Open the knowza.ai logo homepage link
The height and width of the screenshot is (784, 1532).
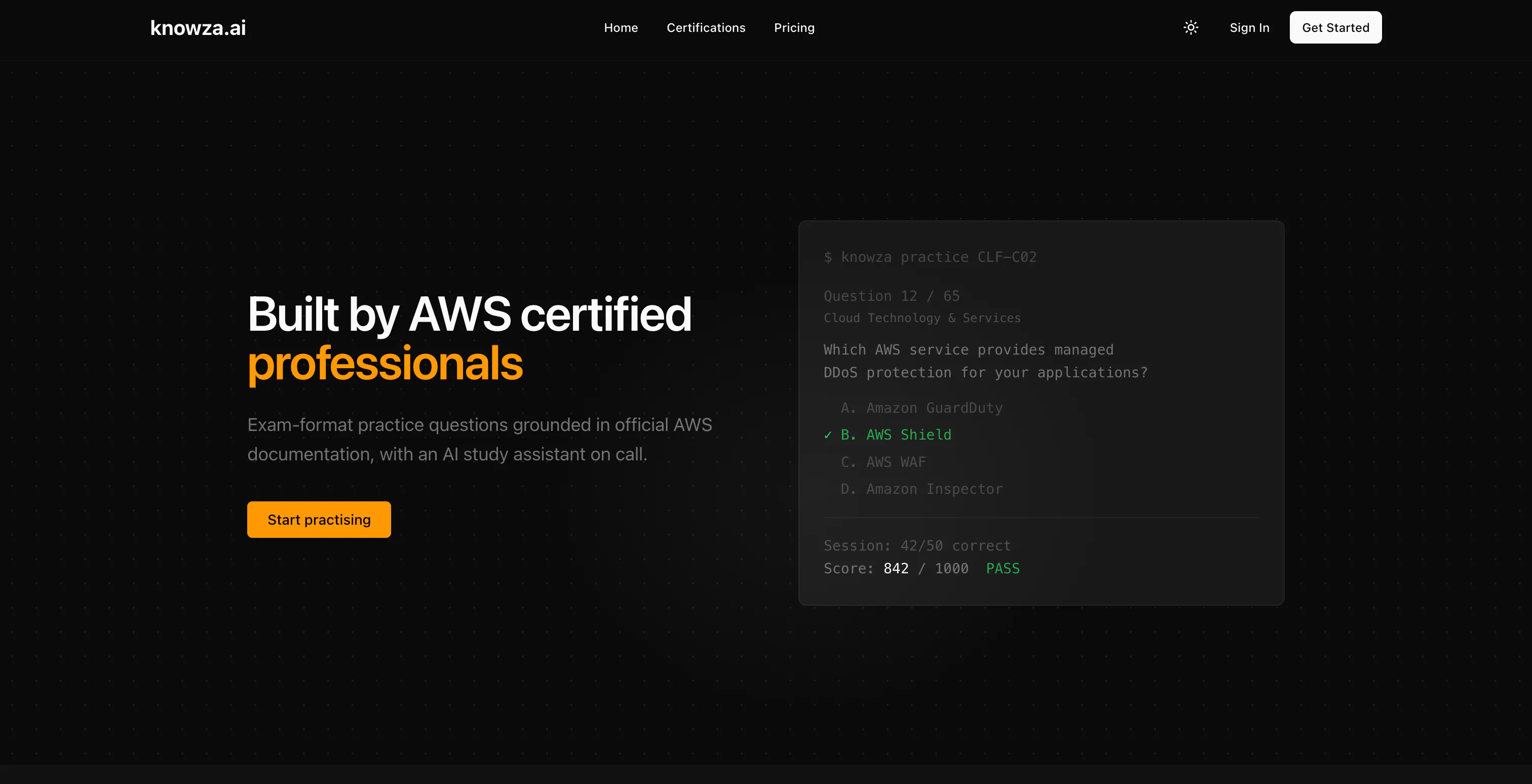[198, 28]
